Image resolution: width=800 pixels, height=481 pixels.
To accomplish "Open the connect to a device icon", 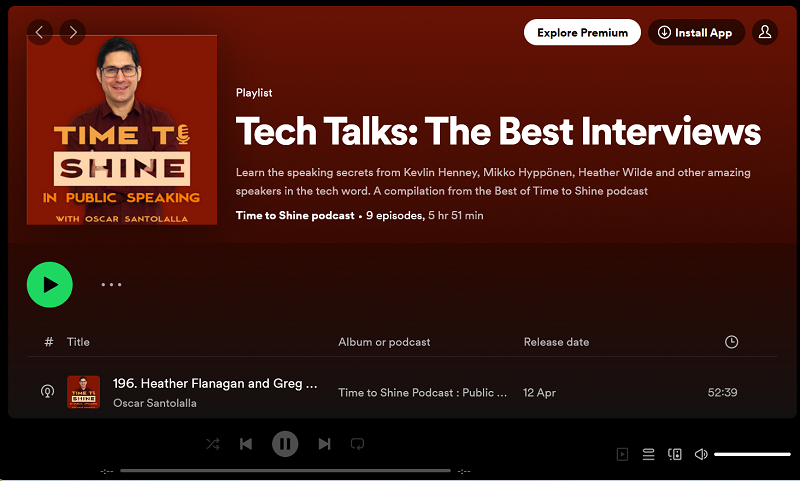I will click(x=674, y=454).
